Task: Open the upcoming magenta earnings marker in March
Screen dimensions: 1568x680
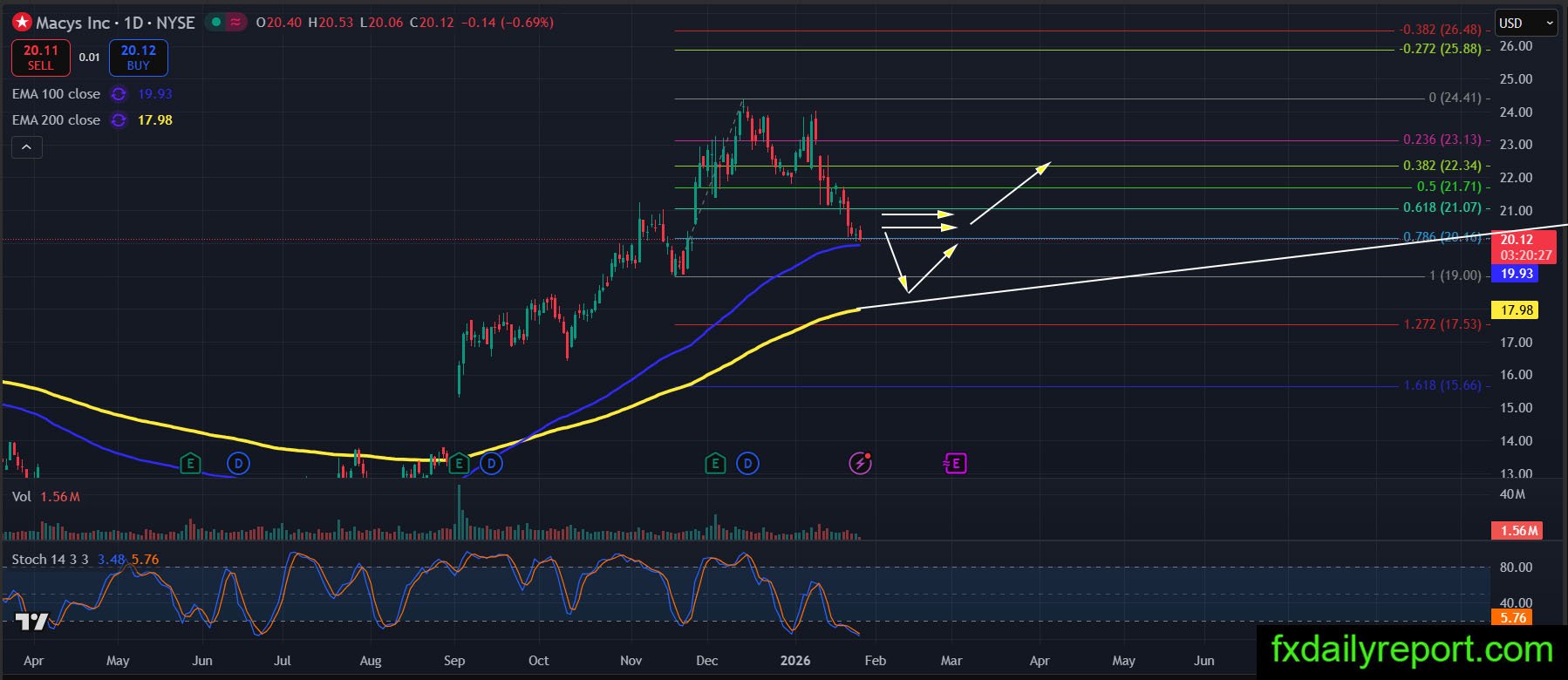Action: point(955,464)
